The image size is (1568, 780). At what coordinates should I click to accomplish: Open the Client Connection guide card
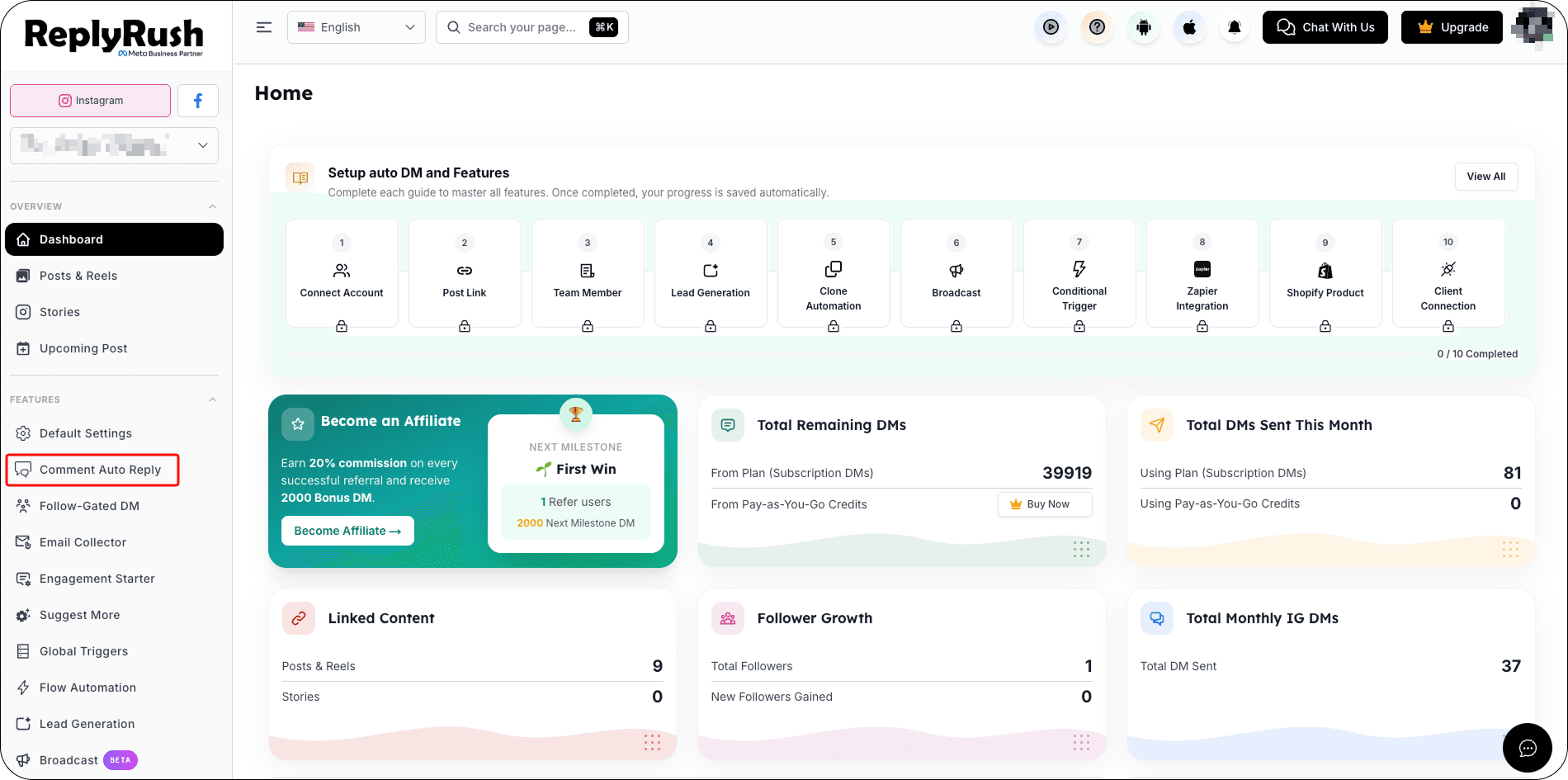tap(1448, 273)
